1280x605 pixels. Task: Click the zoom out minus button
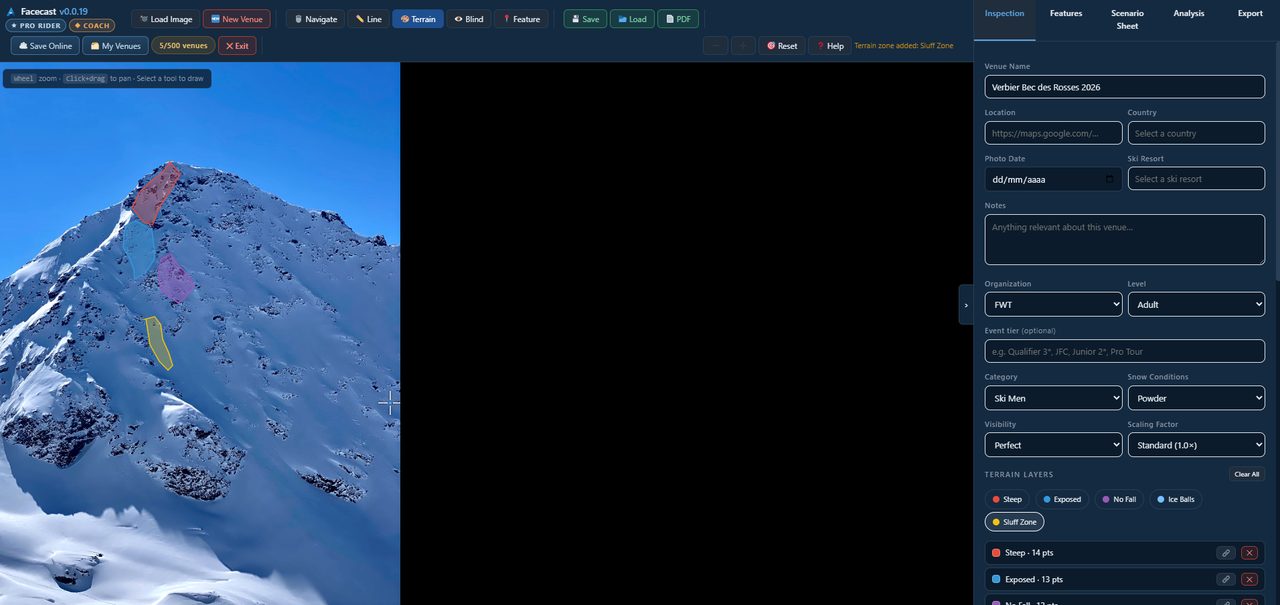coord(715,46)
